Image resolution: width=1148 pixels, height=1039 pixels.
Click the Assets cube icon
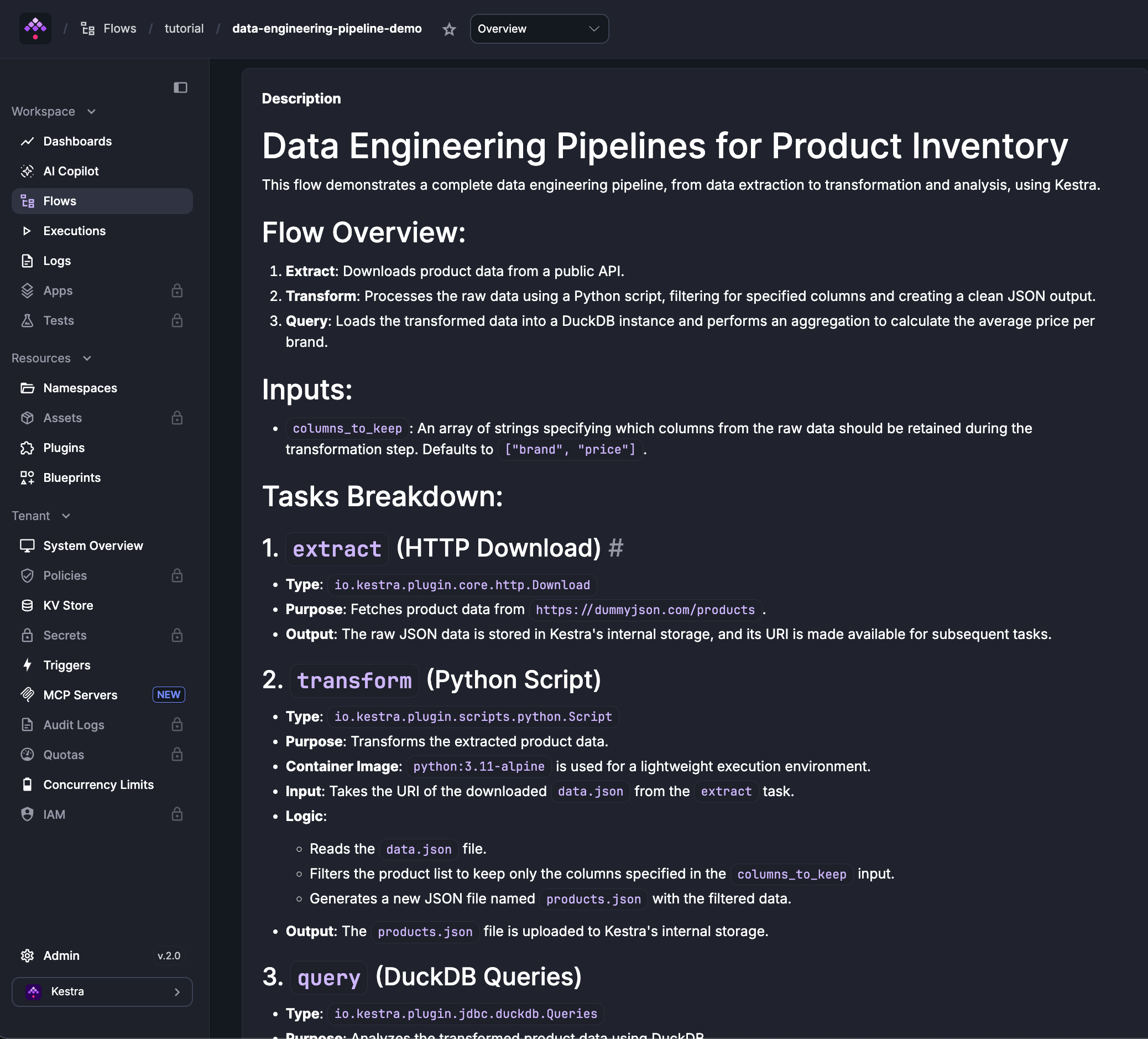(x=27, y=418)
